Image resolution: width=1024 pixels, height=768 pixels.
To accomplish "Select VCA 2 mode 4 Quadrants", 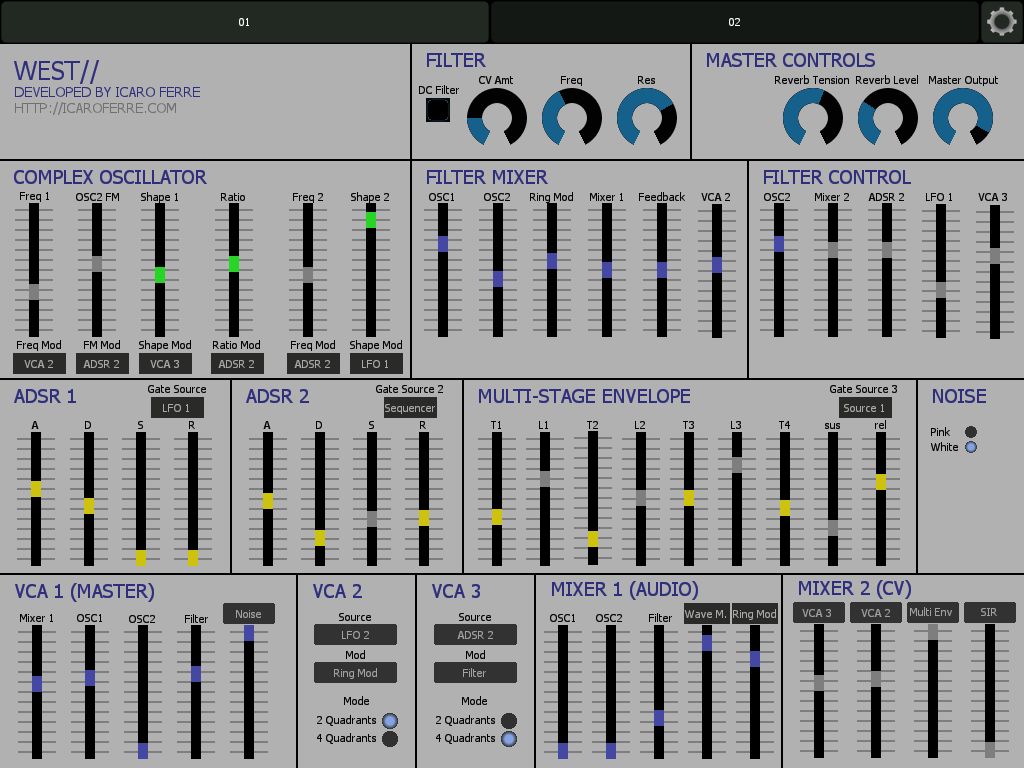I will point(390,739).
